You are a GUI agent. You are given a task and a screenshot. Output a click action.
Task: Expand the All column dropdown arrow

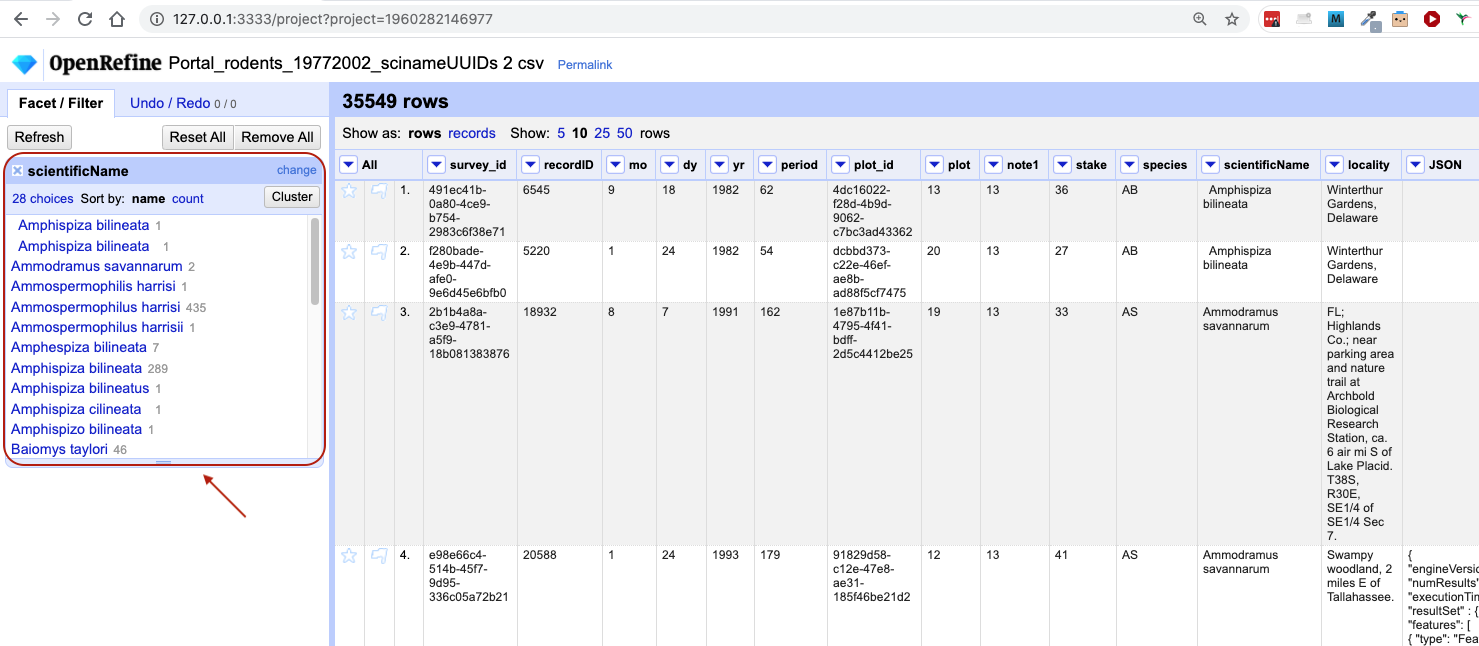click(348, 165)
